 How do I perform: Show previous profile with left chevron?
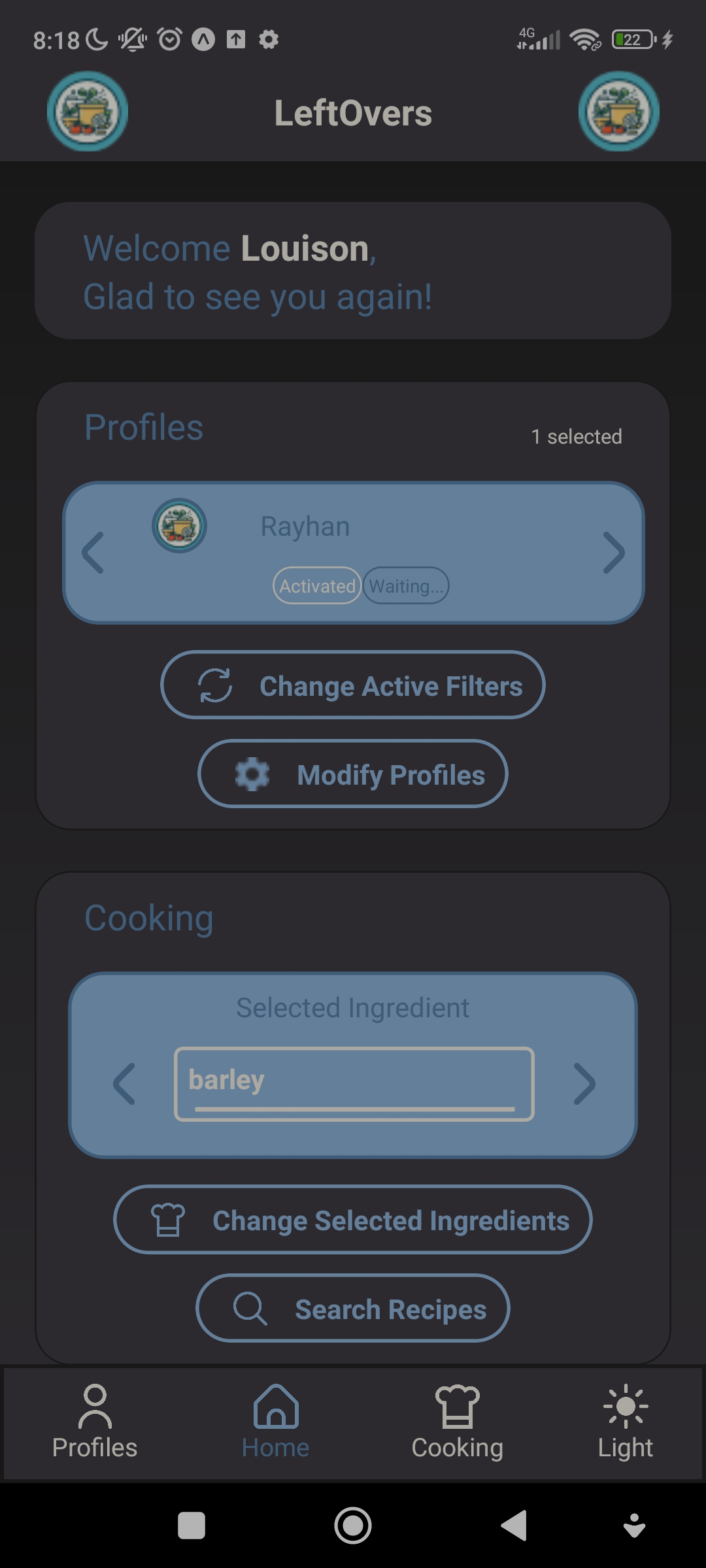tap(93, 553)
